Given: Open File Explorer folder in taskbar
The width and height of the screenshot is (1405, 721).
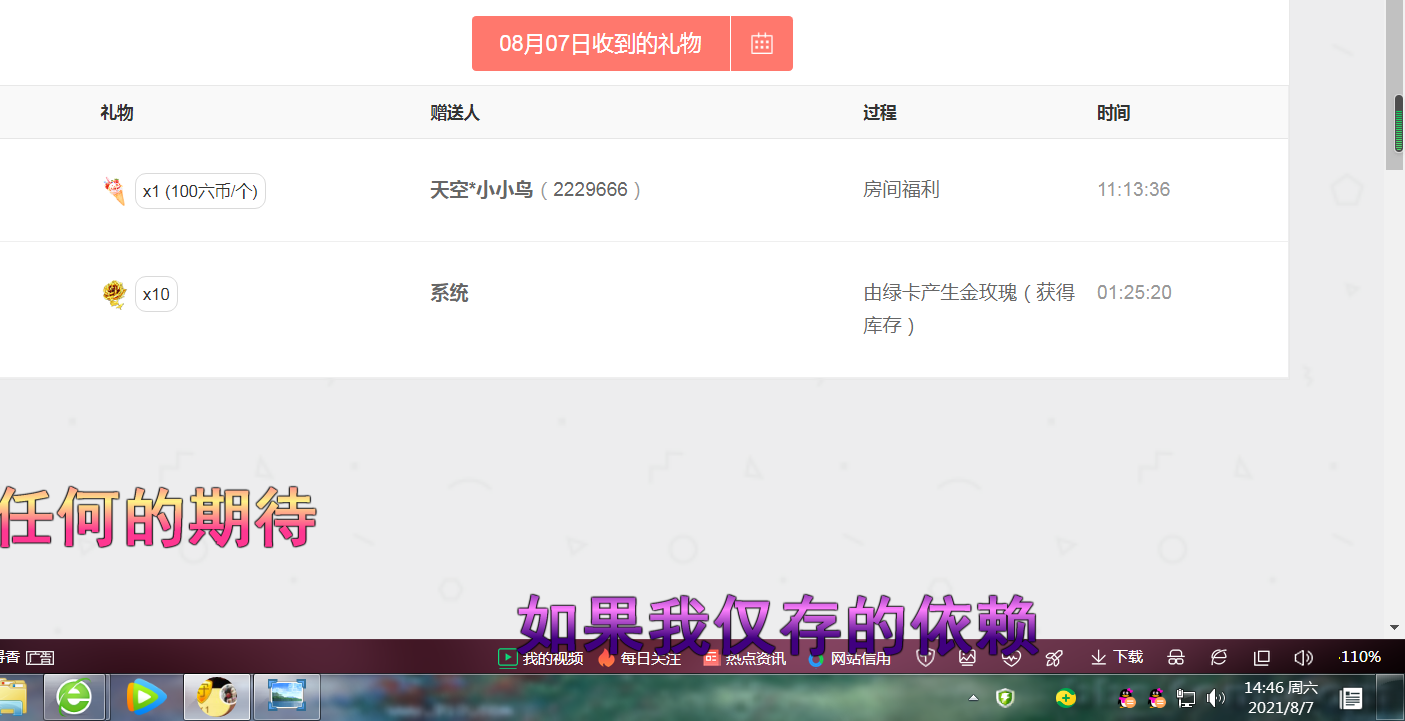Looking at the screenshot, I should (13, 697).
